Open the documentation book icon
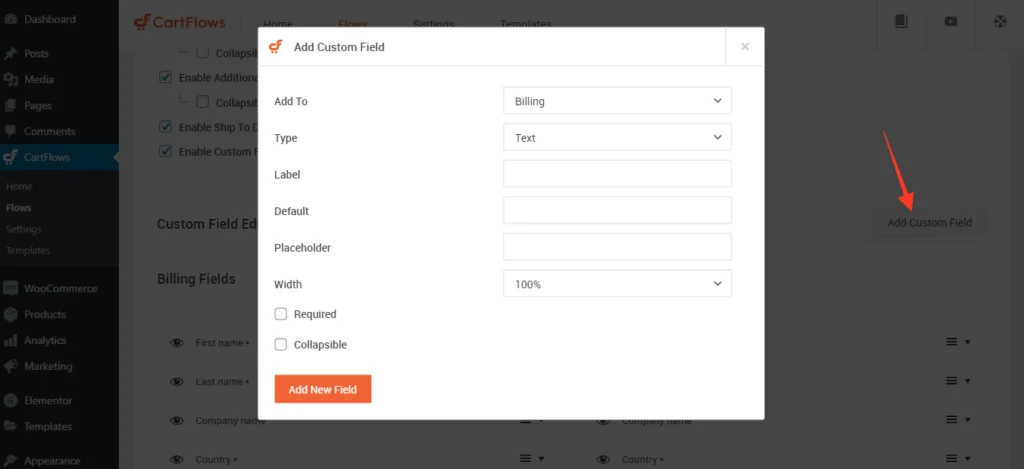Image resolution: width=1024 pixels, height=469 pixels. click(x=900, y=21)
